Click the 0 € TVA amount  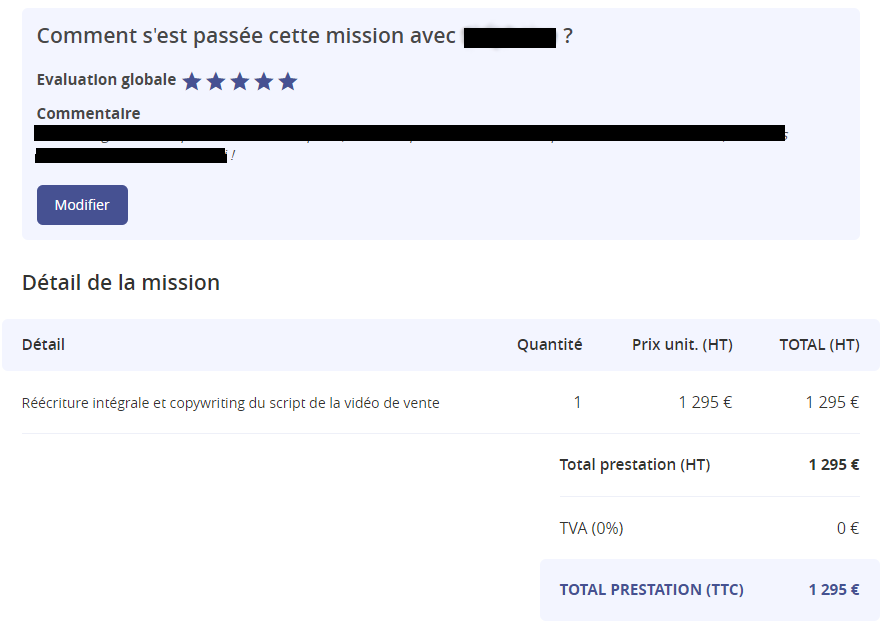click(x=848, y=528)
